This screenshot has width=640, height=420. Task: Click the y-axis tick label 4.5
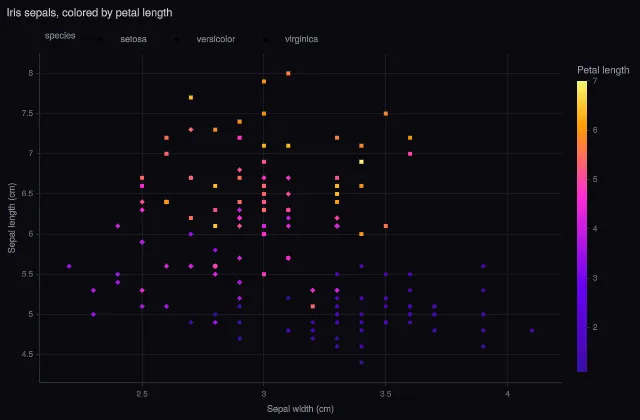point(27,354)
